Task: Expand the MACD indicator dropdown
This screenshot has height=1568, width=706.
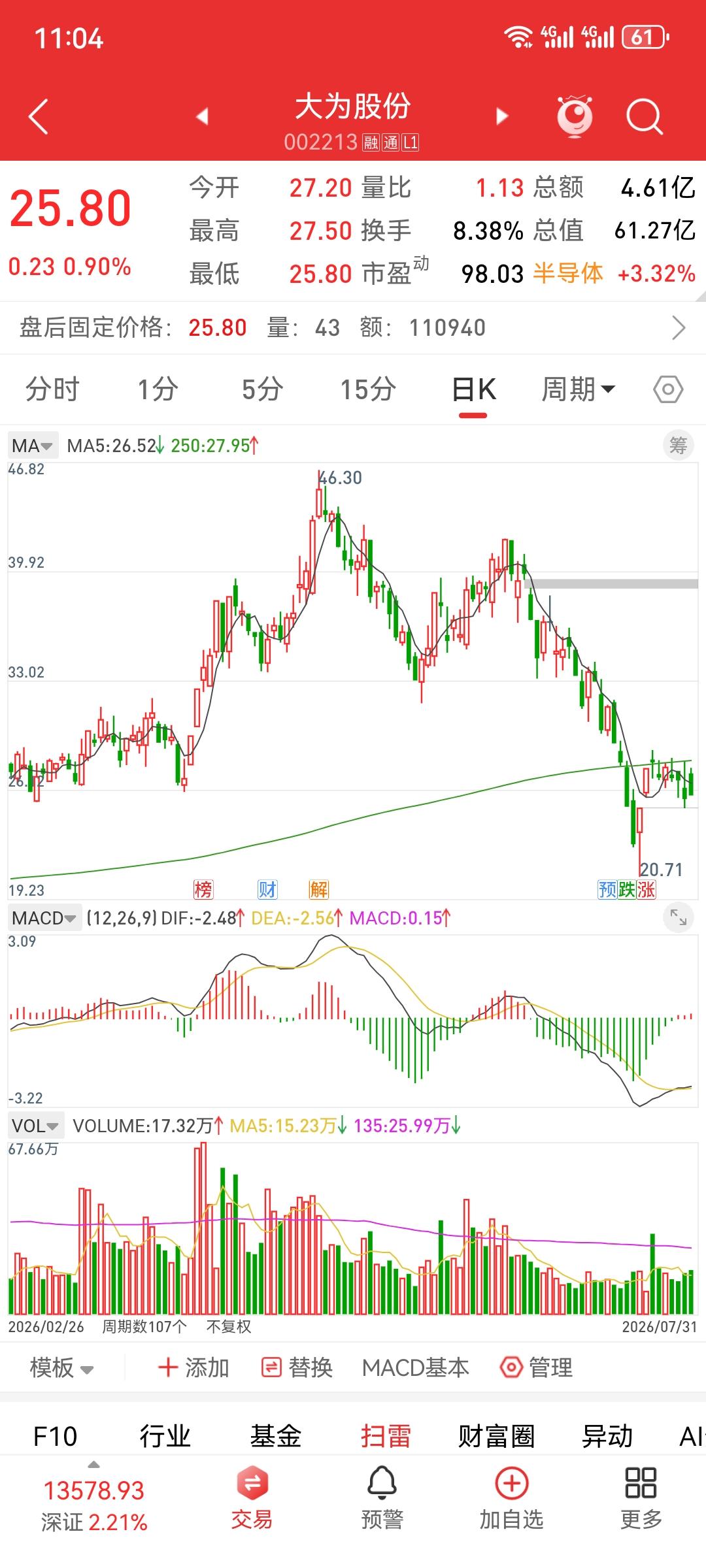Action: click(45, 918)
